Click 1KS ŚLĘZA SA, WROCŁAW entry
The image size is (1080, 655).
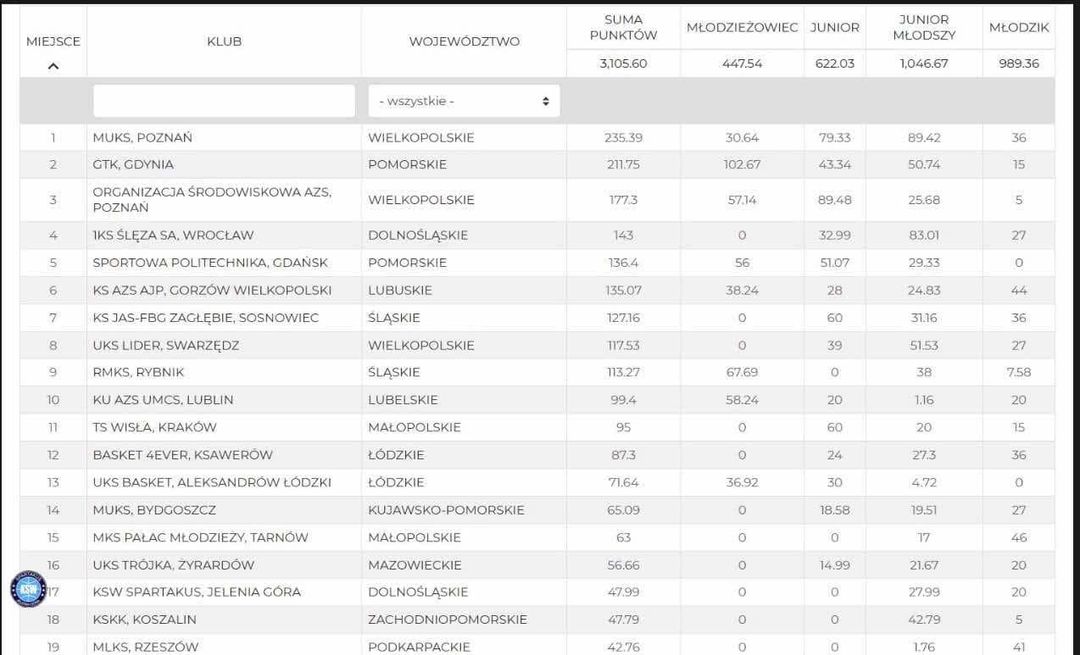tap(173, 236)
